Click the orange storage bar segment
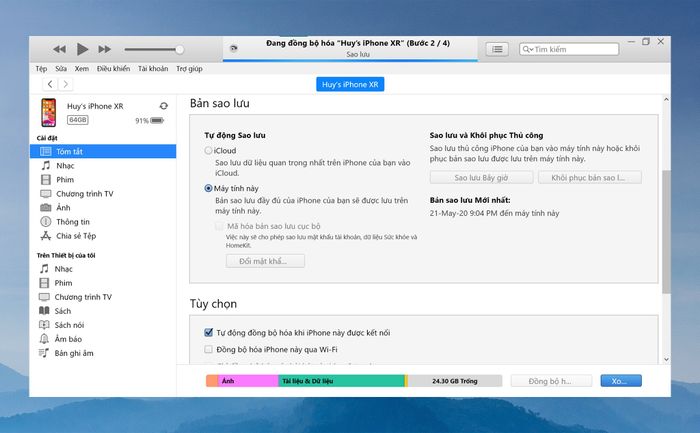Viewport: 700px width, 433px height. click(x=212, y=381)
